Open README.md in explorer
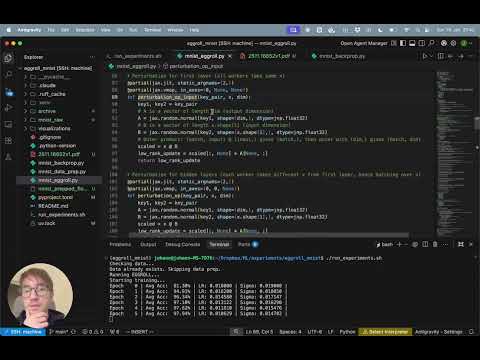 (x=59, y=206)
